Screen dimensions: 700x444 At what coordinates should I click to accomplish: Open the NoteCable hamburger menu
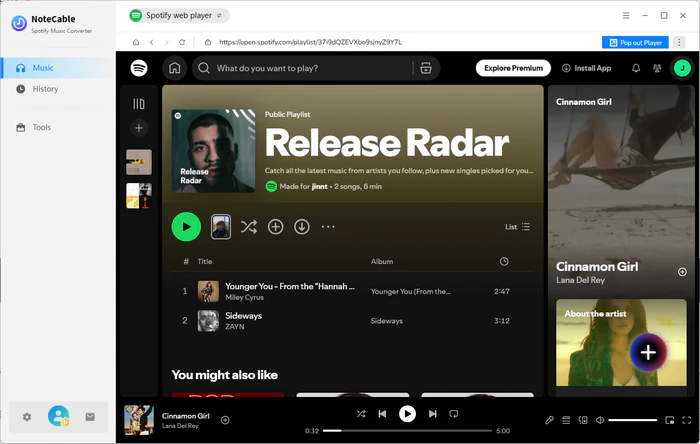pyautogui.click(x=626, y=16)
